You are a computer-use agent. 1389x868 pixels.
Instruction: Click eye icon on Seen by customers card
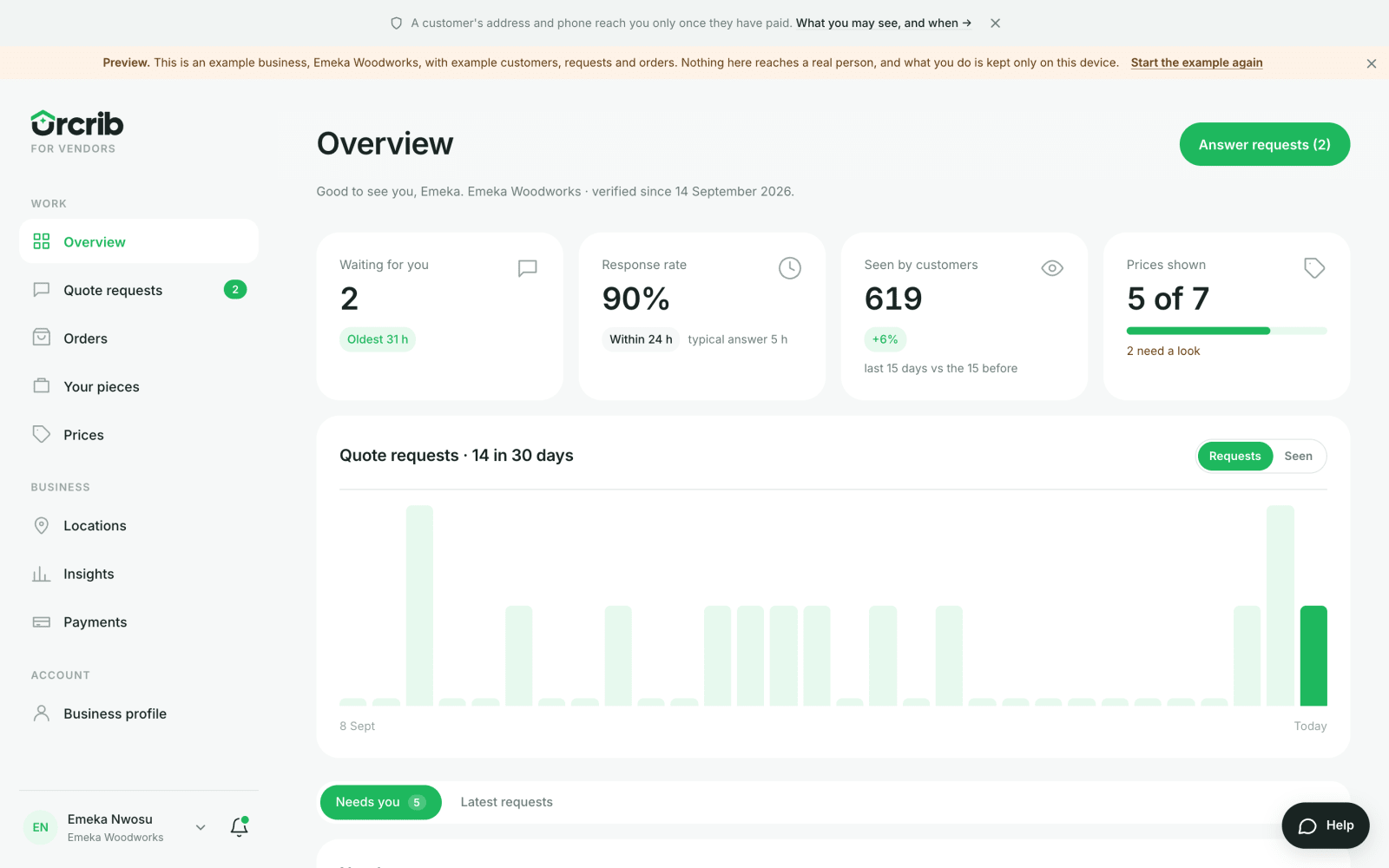tap(1052, 268)
